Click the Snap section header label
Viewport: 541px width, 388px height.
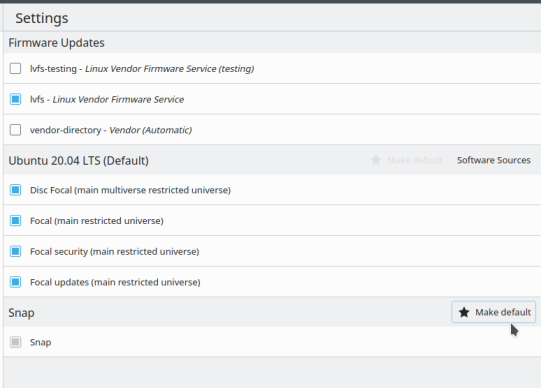(21, 313)
